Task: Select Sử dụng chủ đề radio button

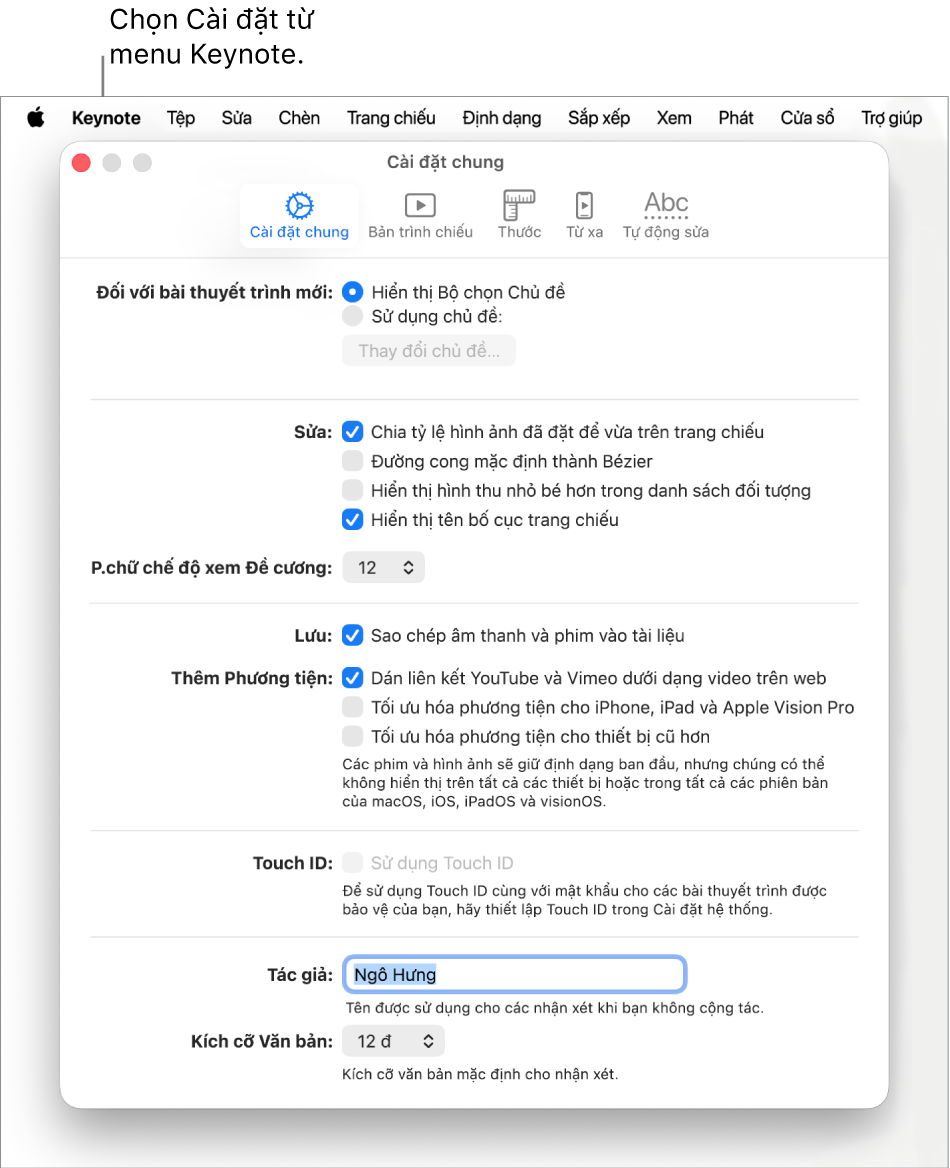Action: click(x=352, y=317)
